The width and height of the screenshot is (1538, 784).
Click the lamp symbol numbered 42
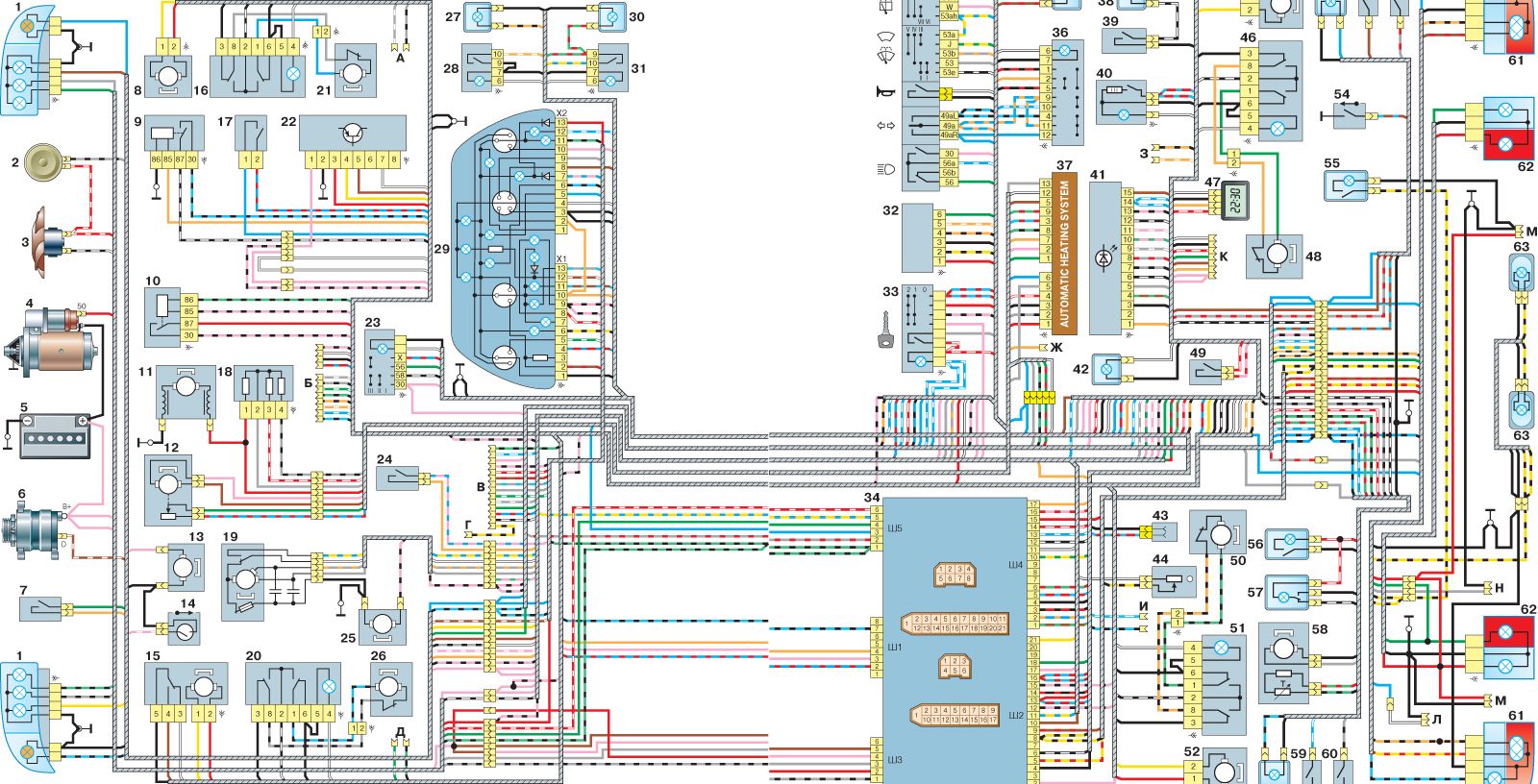coord(1108,369)
